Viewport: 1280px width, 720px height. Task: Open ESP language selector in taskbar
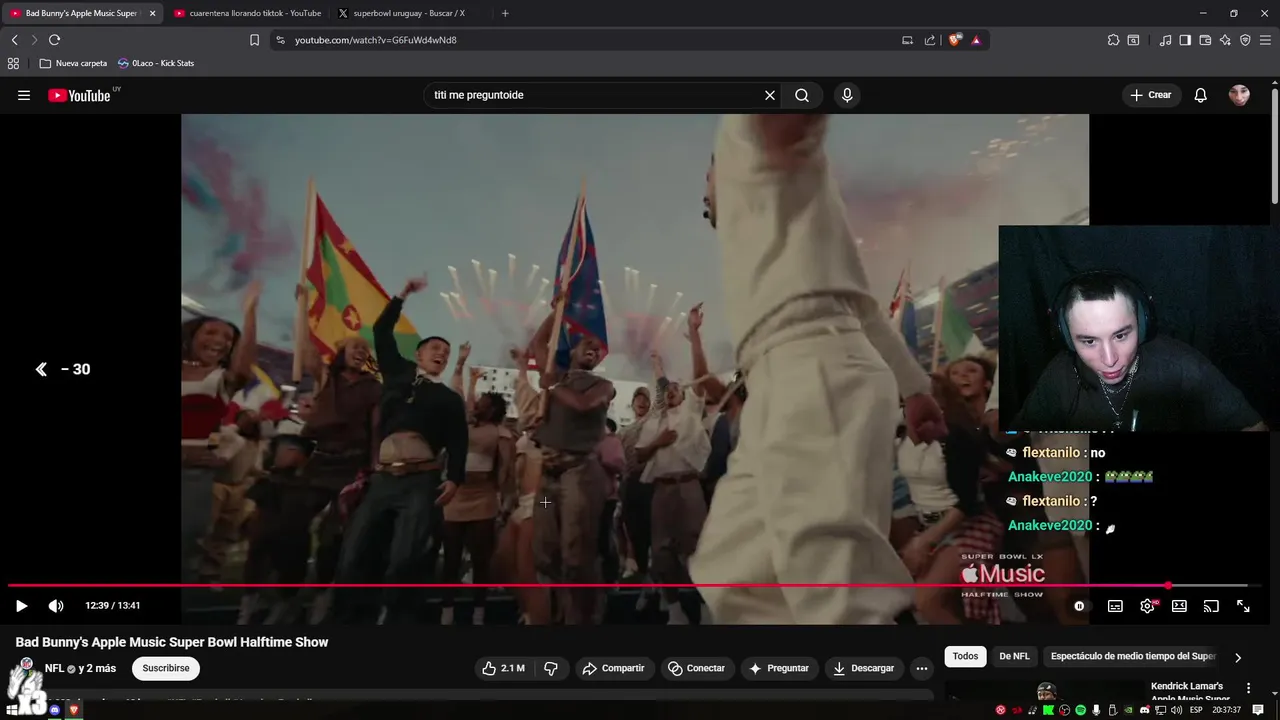(x=1196, y=710)
